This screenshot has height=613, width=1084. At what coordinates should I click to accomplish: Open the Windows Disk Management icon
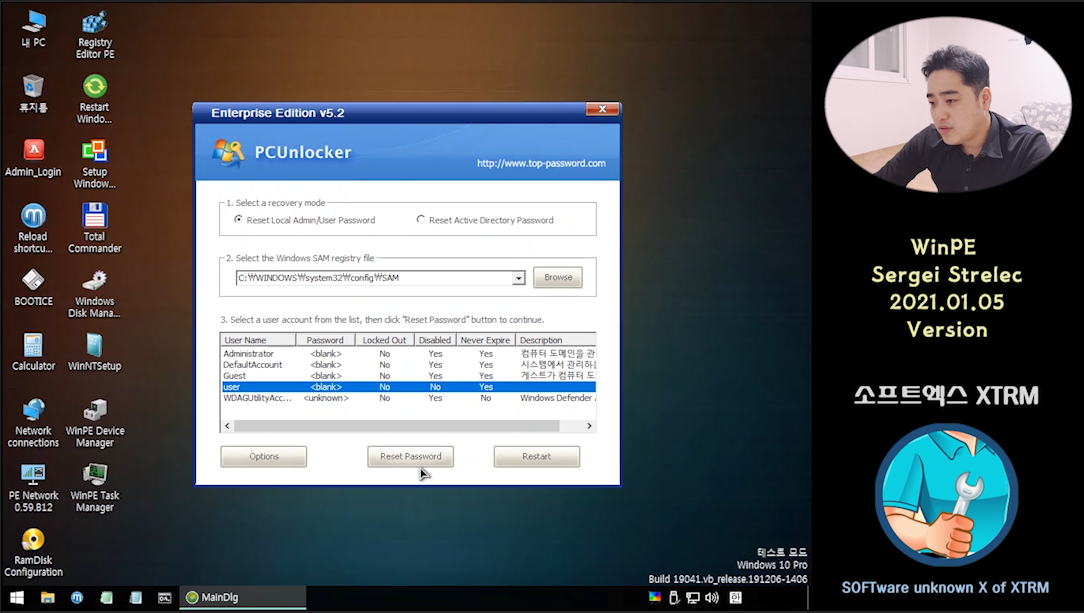coord(95,293)
